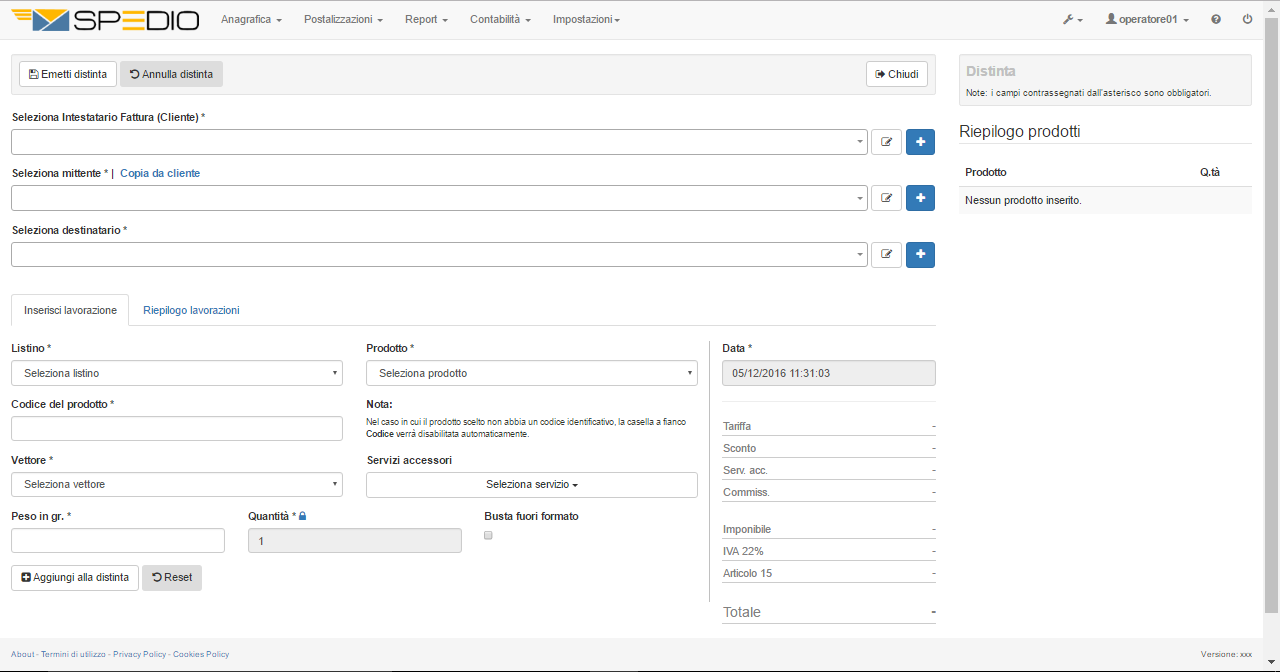Open the Seleziona listino dropdown
Screen dimensions: 1280x672
(x=177, y=373)
